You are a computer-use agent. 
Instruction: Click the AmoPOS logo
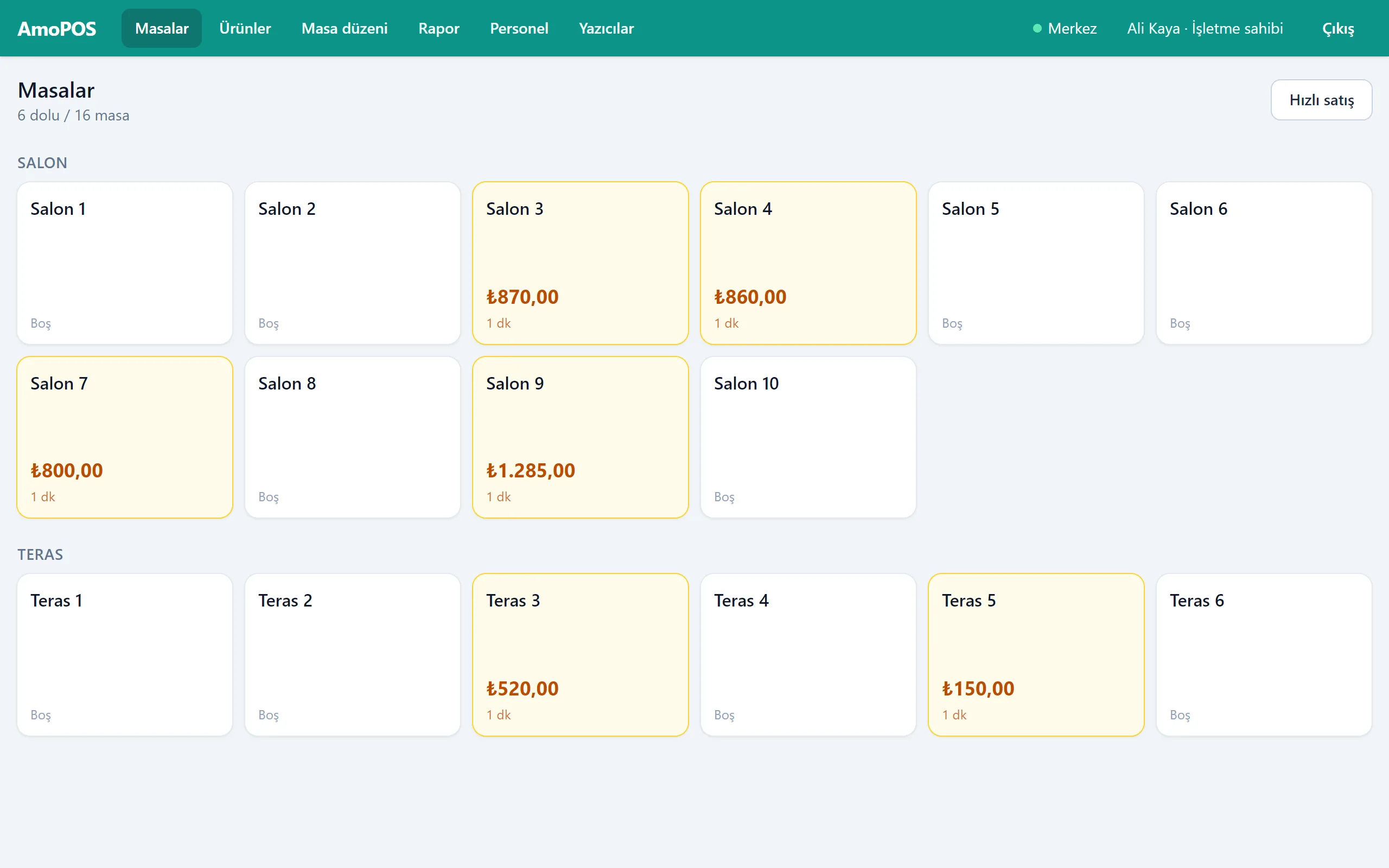57,28
